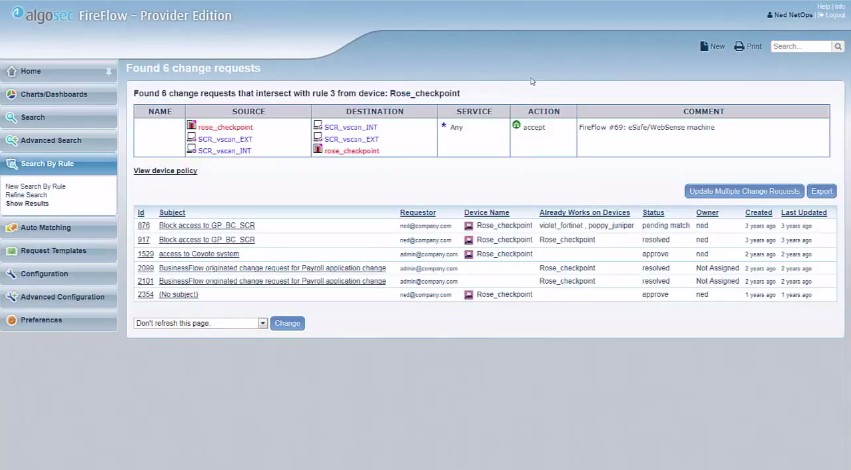Open the Auto Matching menu
The height and width of the screenshot is (470, 851).
[x=59, y=228]
